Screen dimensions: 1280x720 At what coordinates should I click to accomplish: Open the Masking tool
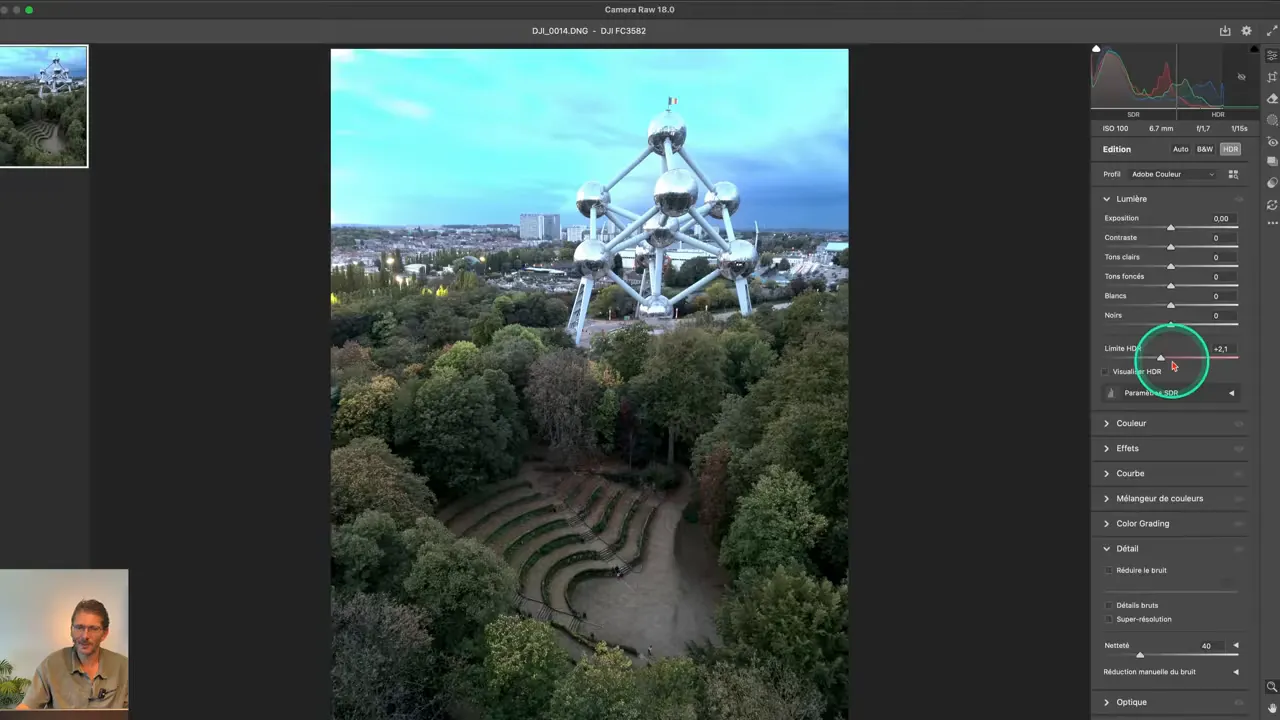click(x=1272, y=120)
